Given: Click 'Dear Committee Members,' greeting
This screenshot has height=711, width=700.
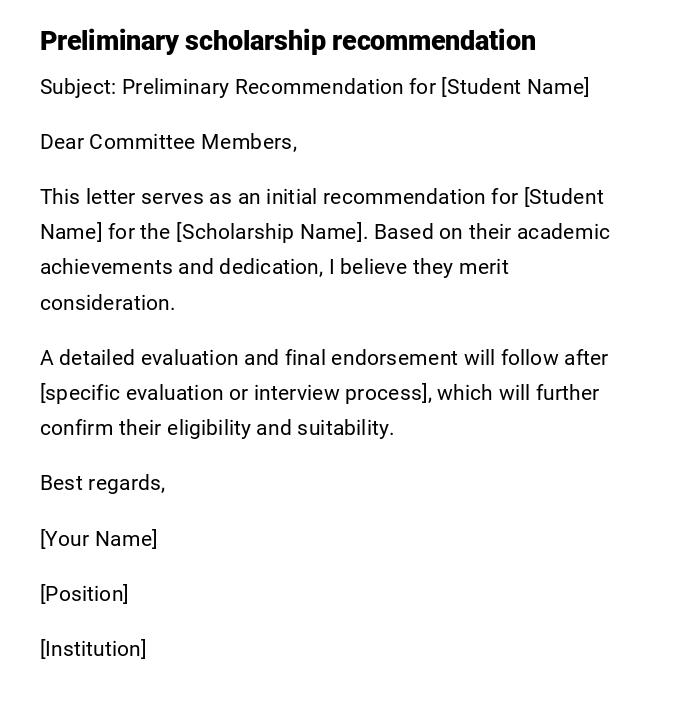Looking at the screenshot, I should point(168,142).
